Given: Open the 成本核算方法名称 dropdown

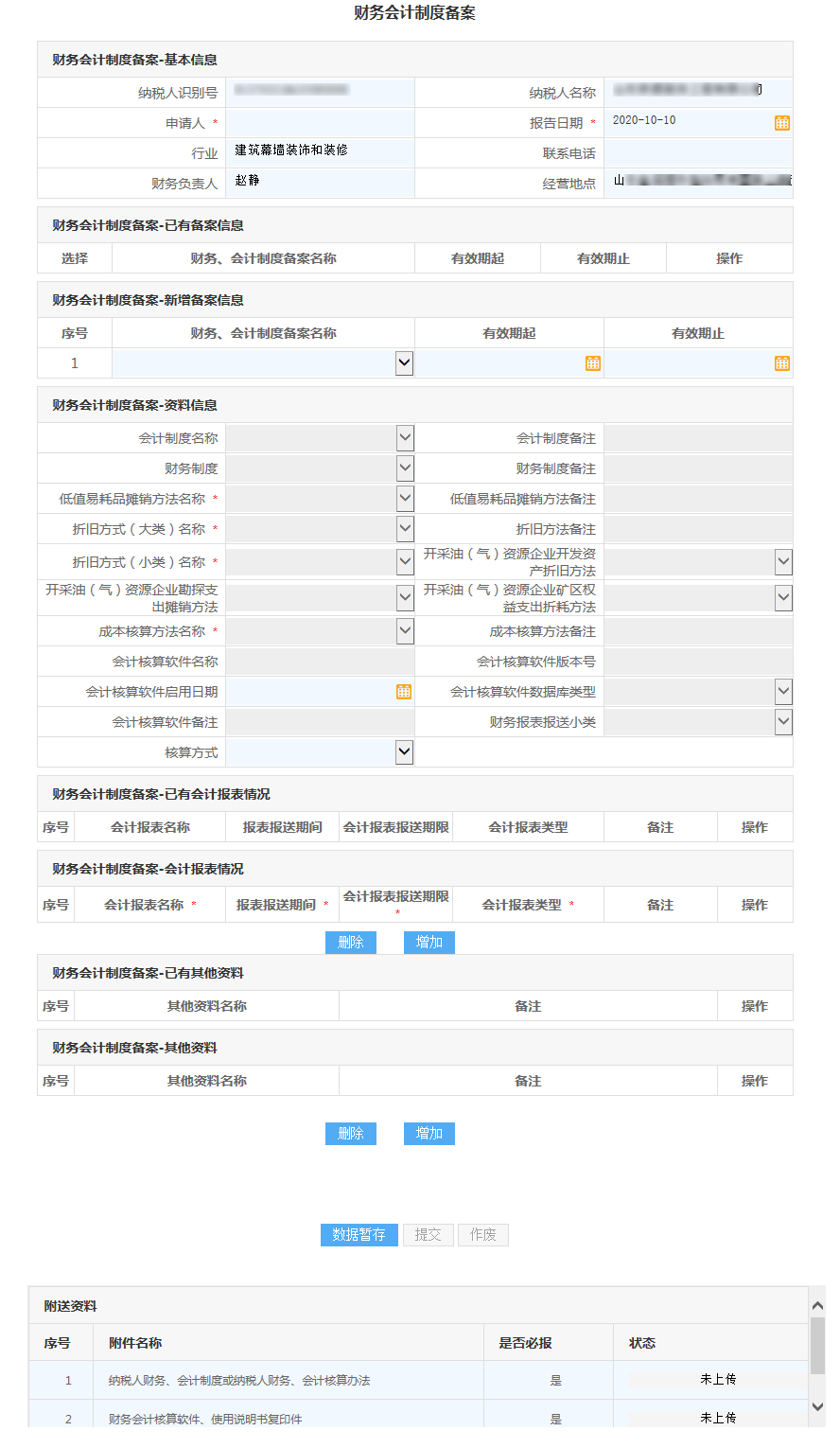Looking at the screenshot, I should click(405, 630).
